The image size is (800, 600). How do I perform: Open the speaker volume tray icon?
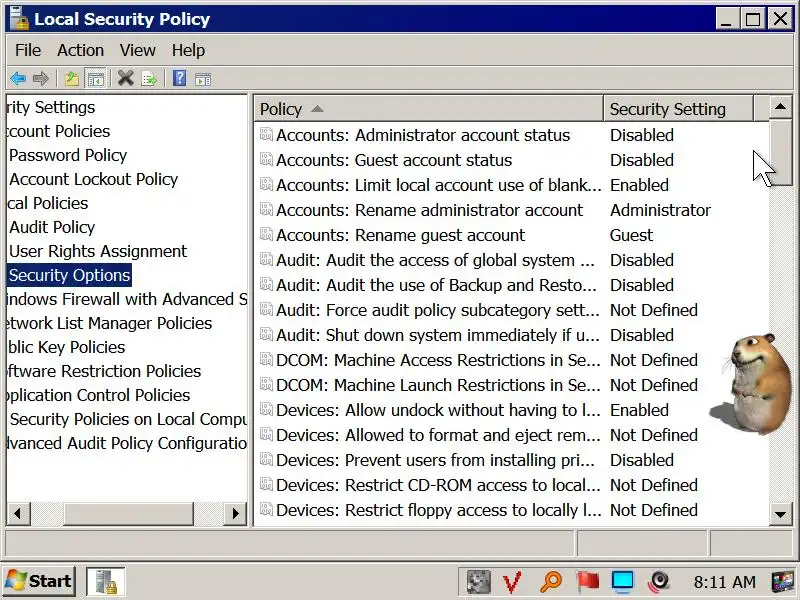[658, 582]
